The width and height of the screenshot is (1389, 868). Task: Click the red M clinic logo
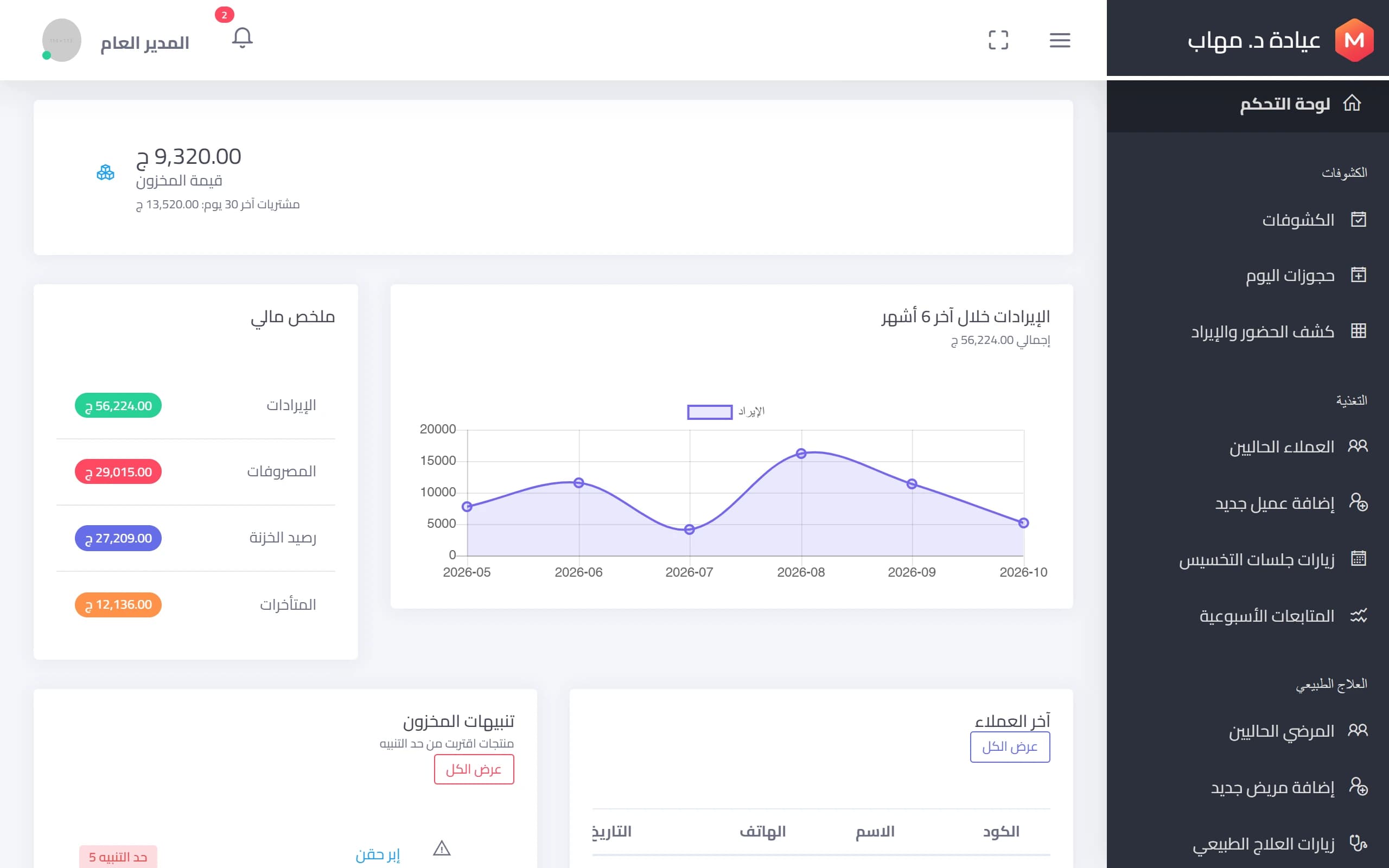[x=1354, y=40]
